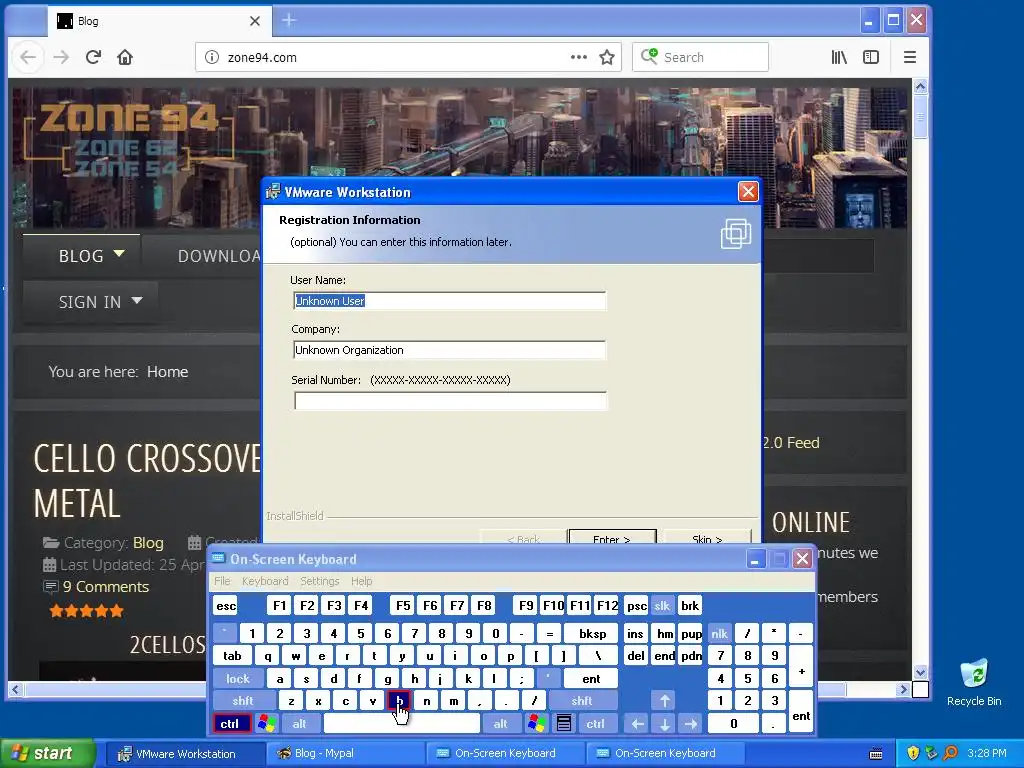
Task: Click the scroll down arrow of the page
Action: coord(920,672)
